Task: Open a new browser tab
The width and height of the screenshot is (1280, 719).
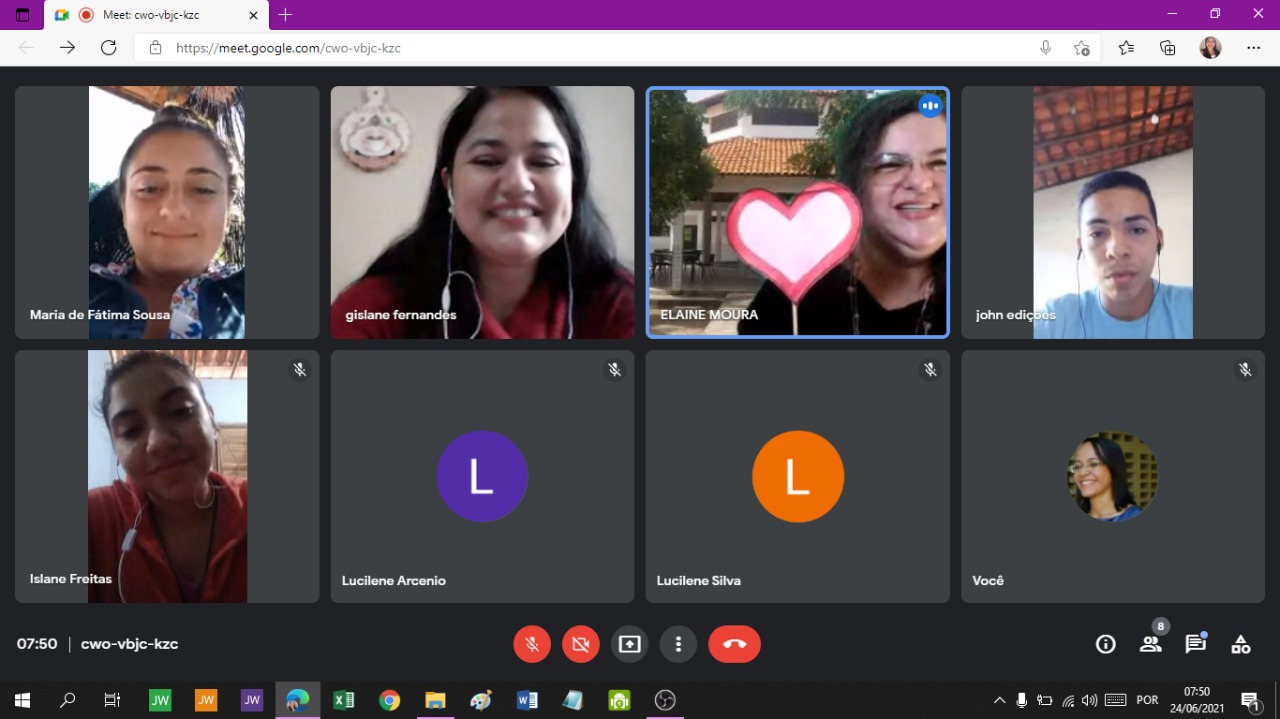Action: [286, 15]
